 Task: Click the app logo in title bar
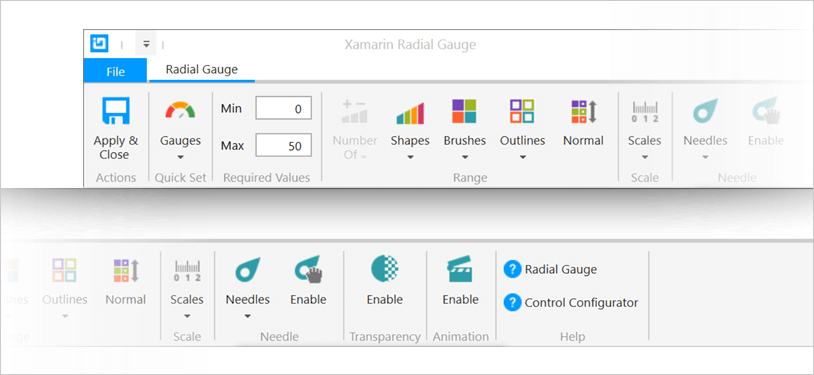pos(99,44)
